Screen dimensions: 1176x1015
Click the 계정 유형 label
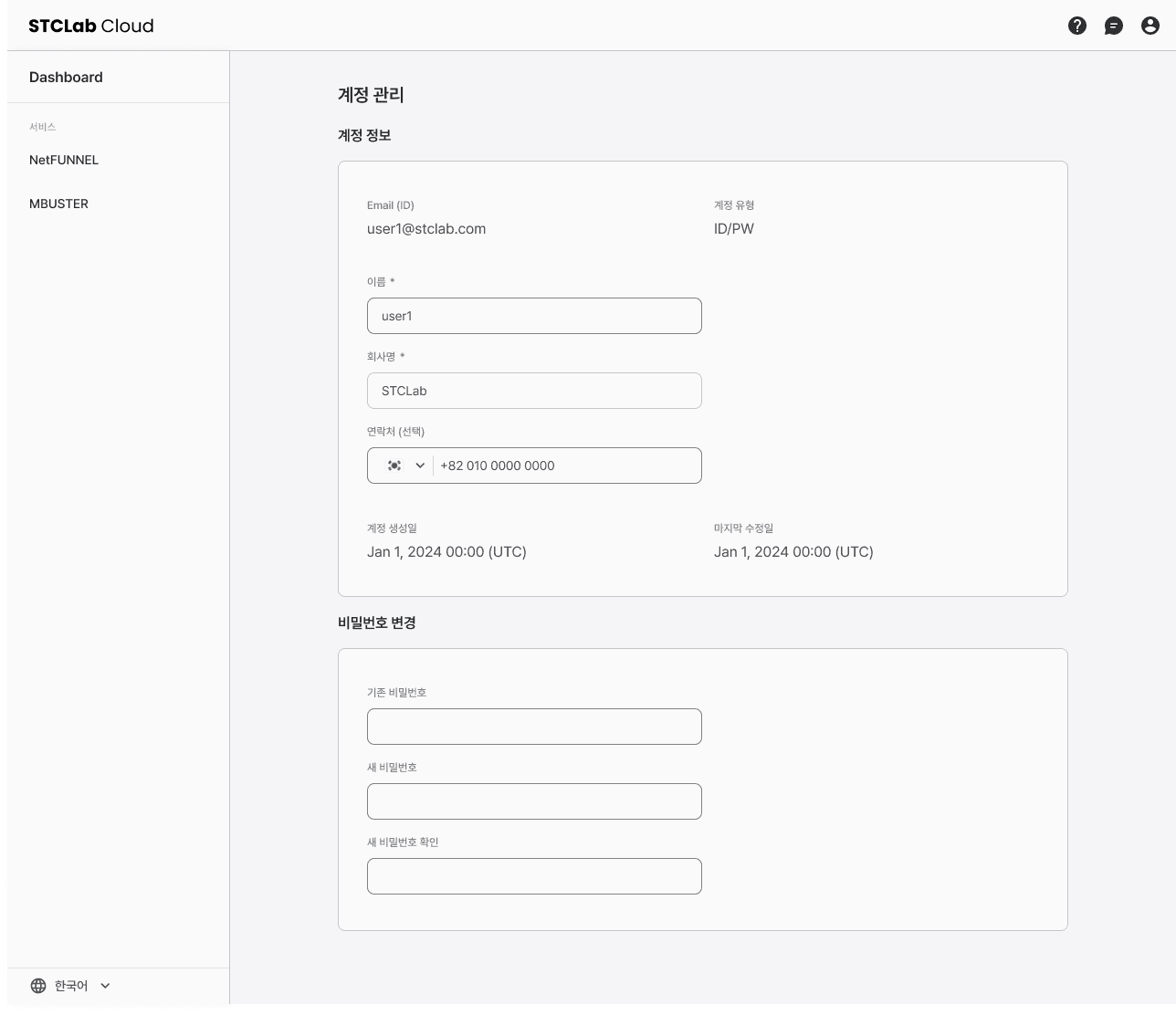coord(734,205)
